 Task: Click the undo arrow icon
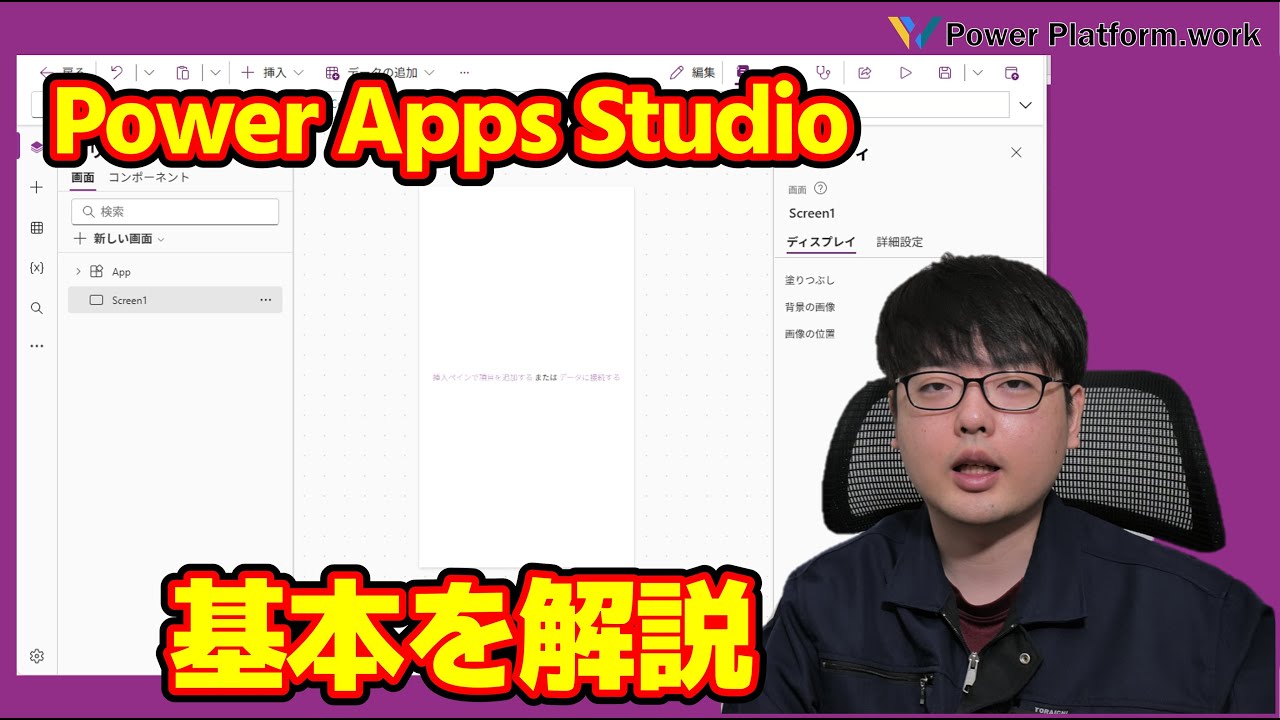click(117, 72)
